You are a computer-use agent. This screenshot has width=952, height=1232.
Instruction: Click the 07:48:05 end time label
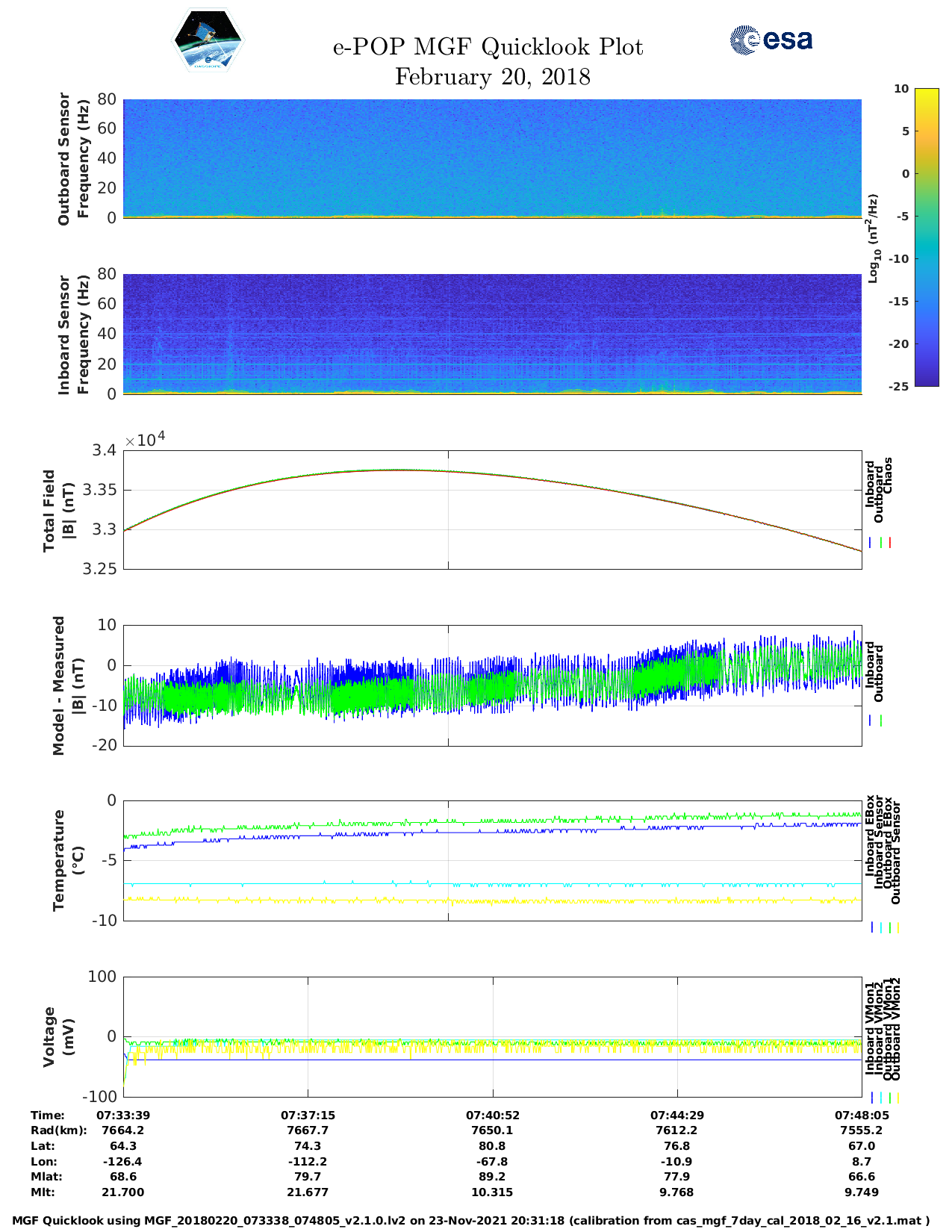tap(861, 1115)
